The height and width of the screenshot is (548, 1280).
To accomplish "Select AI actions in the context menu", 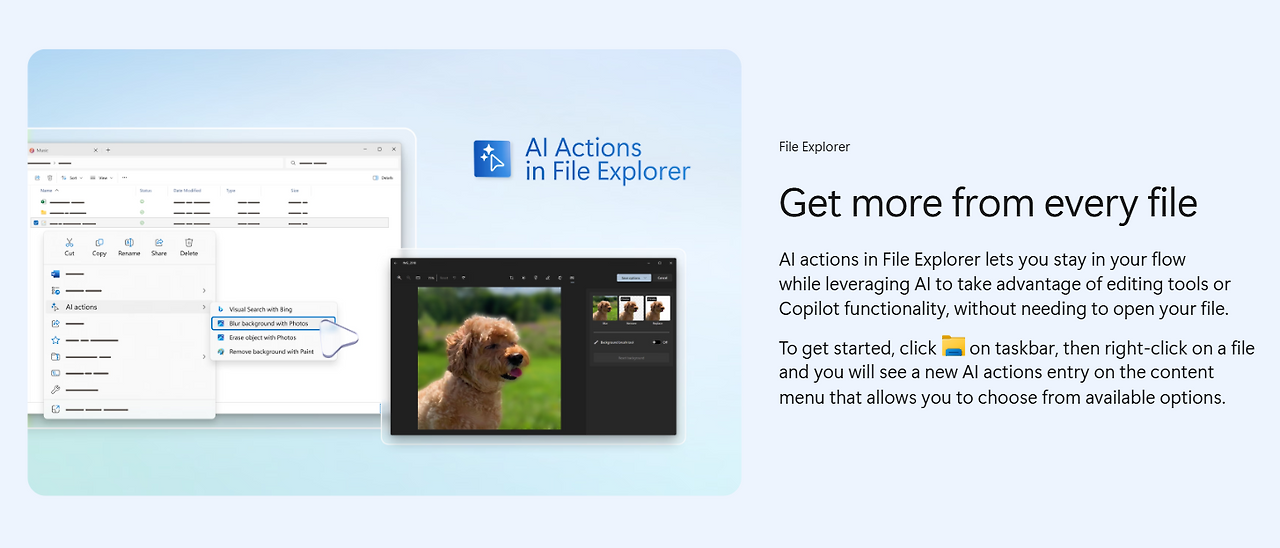I will click(x=129, y=307).
